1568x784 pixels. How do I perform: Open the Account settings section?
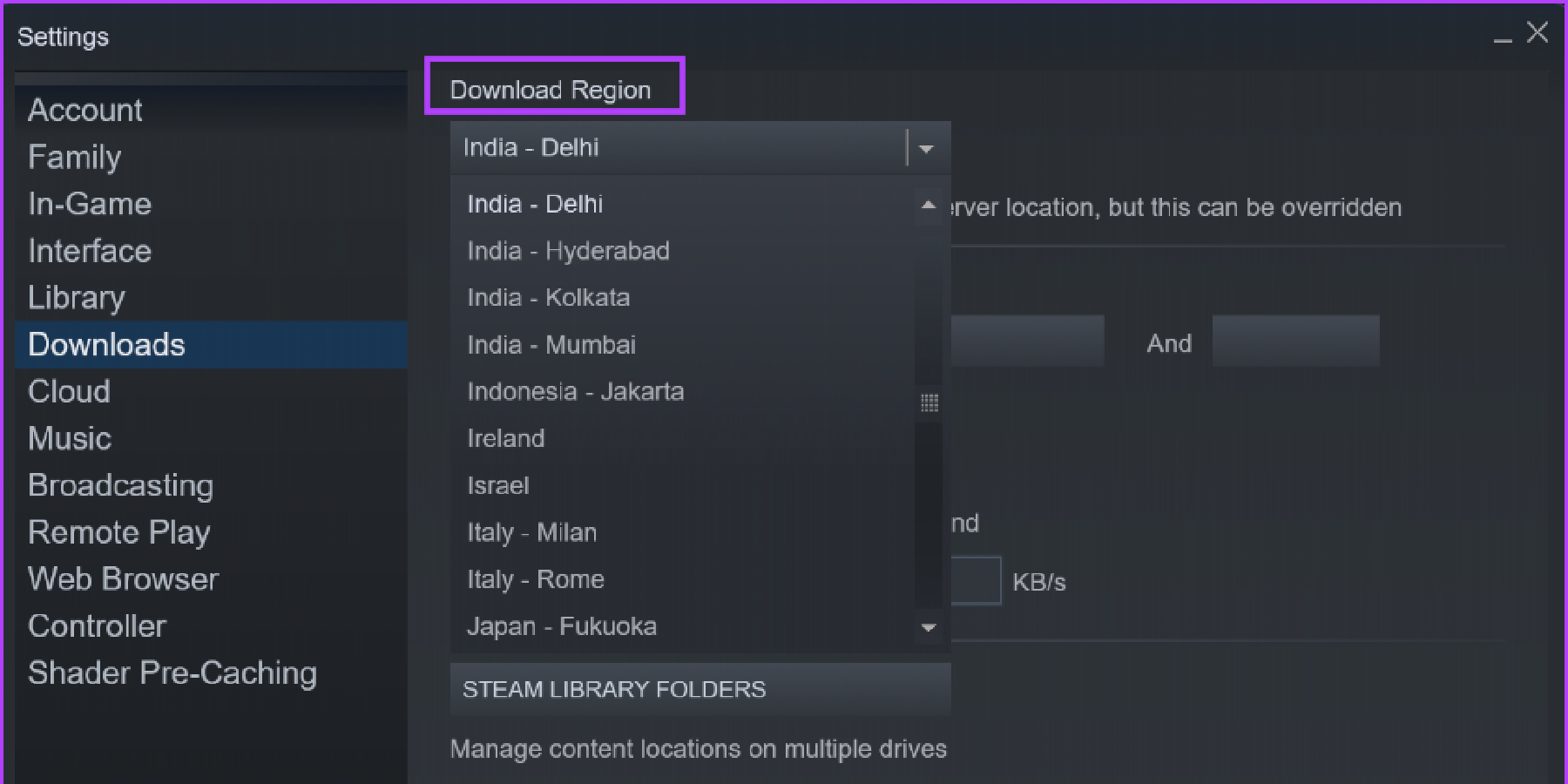pyautogui.click(x=211, y=110)
